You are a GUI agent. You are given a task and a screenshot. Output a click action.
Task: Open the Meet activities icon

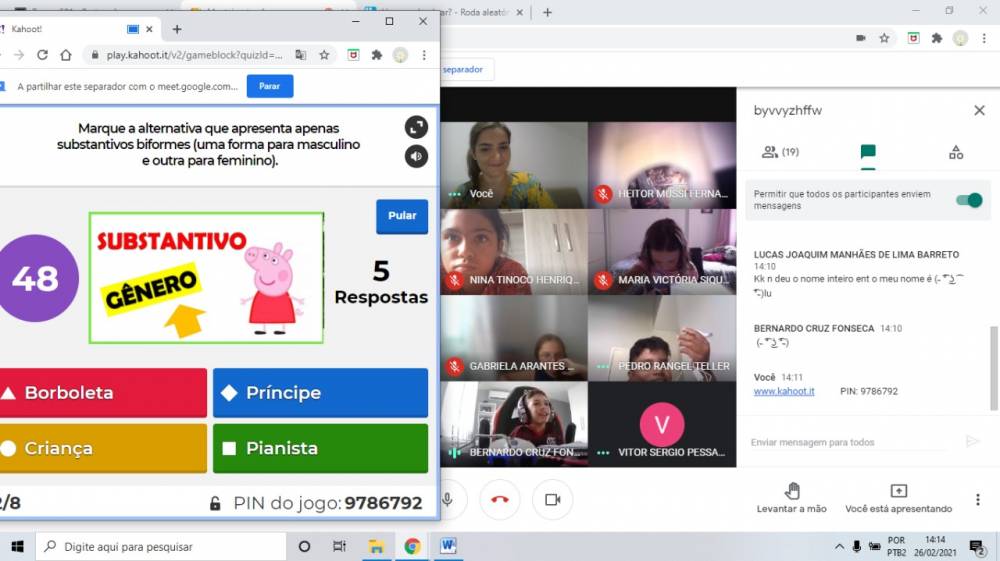click(x=955, y=152)
